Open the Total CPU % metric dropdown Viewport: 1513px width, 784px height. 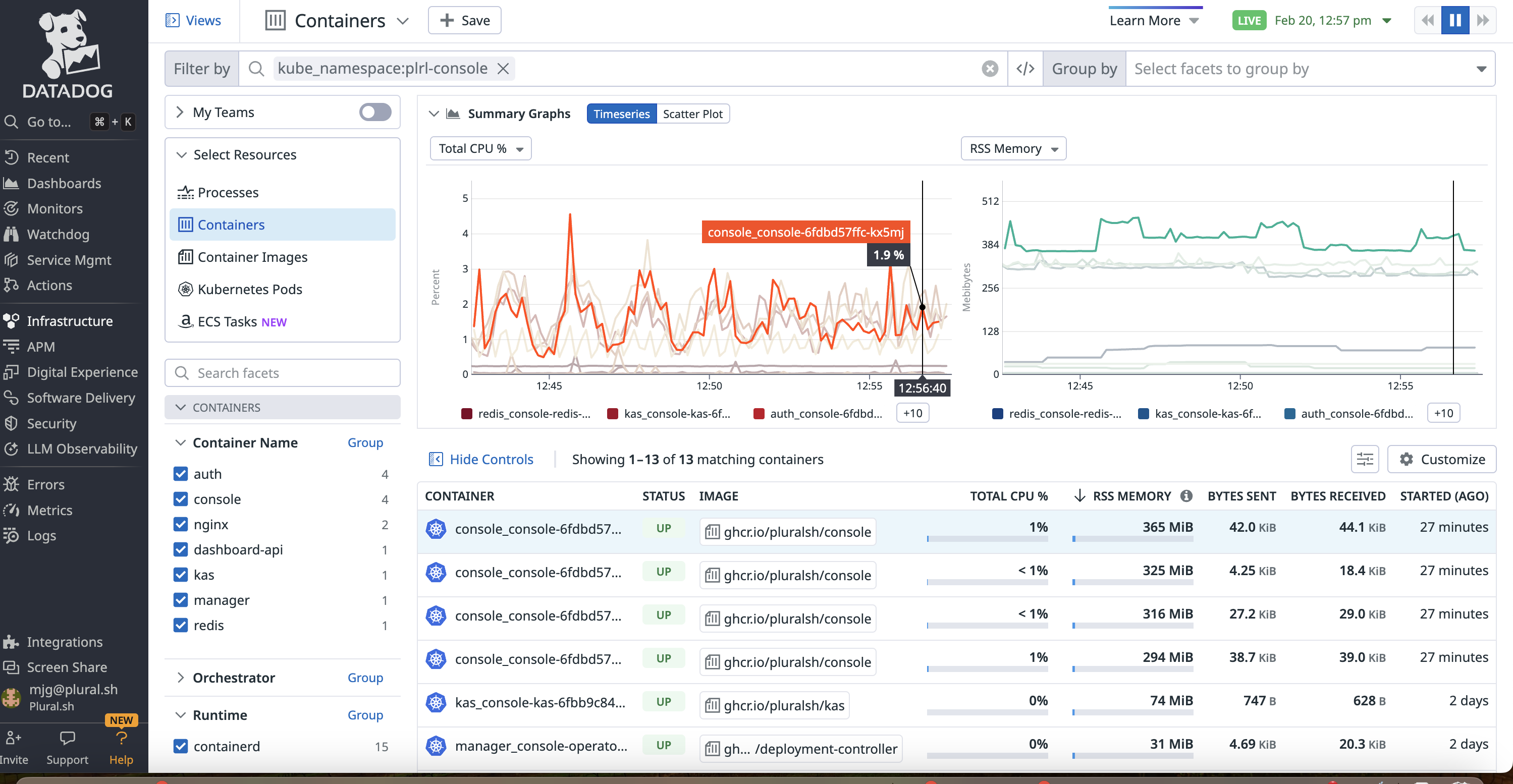point(480,149)
